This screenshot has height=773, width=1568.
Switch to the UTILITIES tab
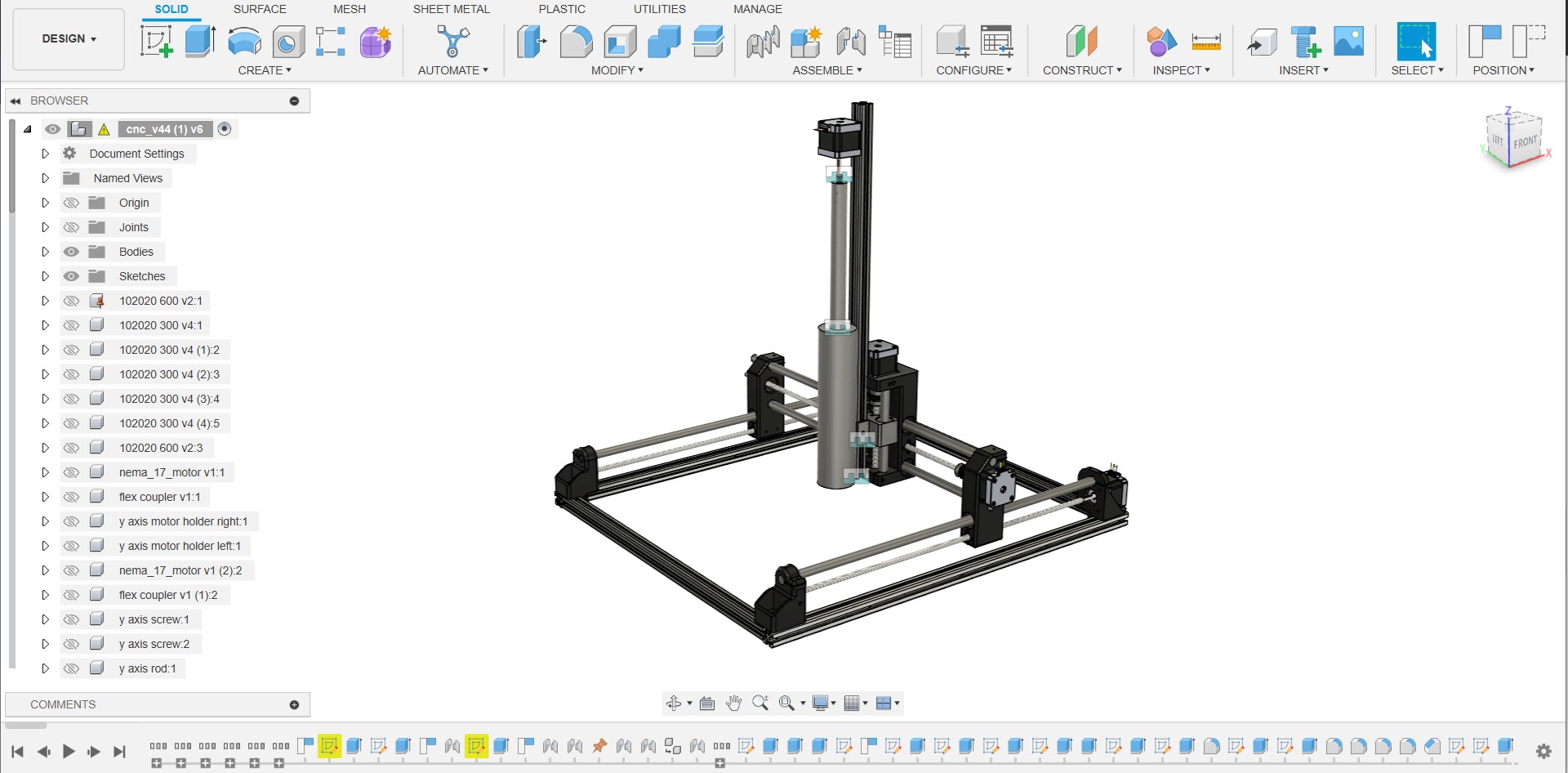[x=660, y=9]
